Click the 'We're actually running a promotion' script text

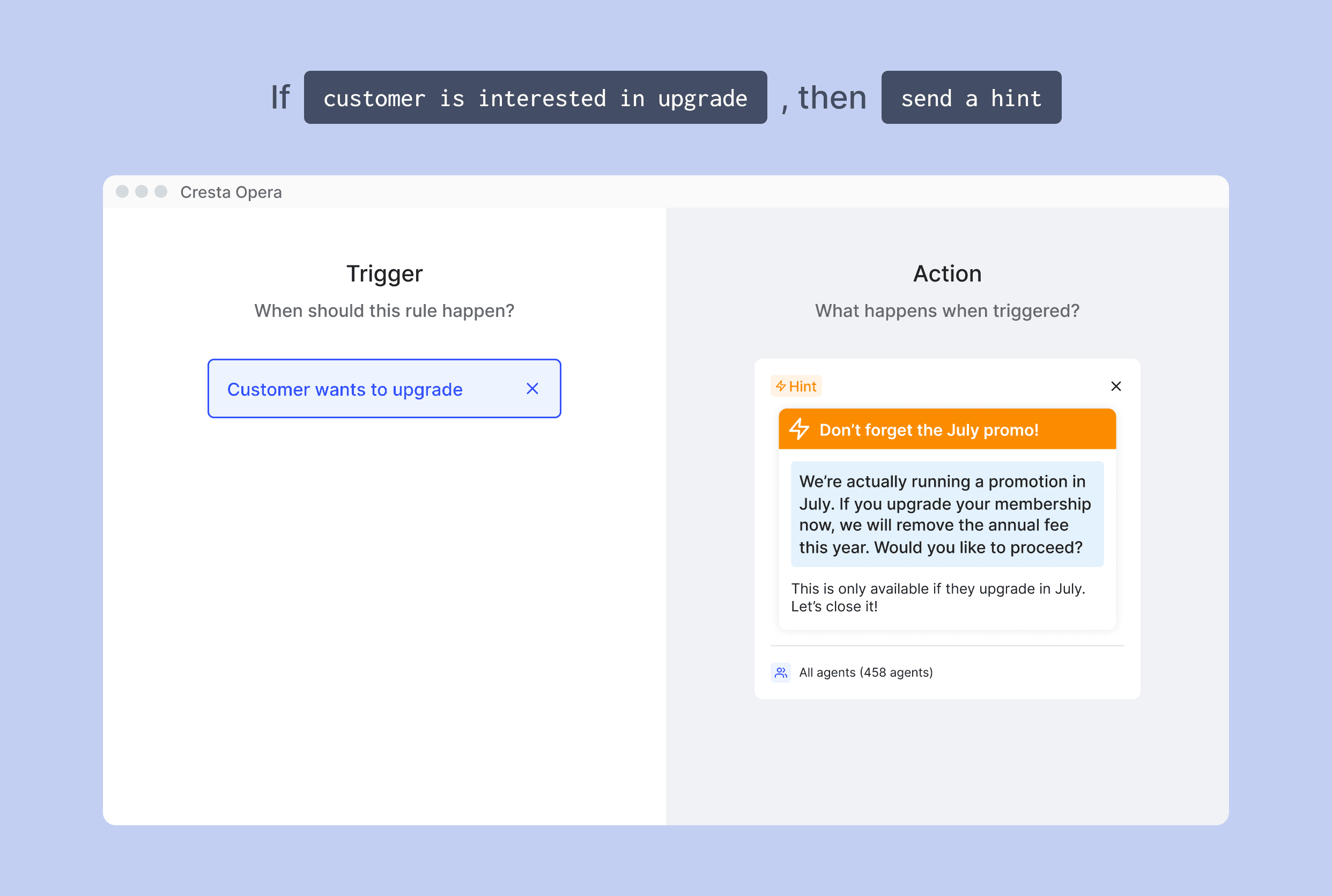click(947, 514)
